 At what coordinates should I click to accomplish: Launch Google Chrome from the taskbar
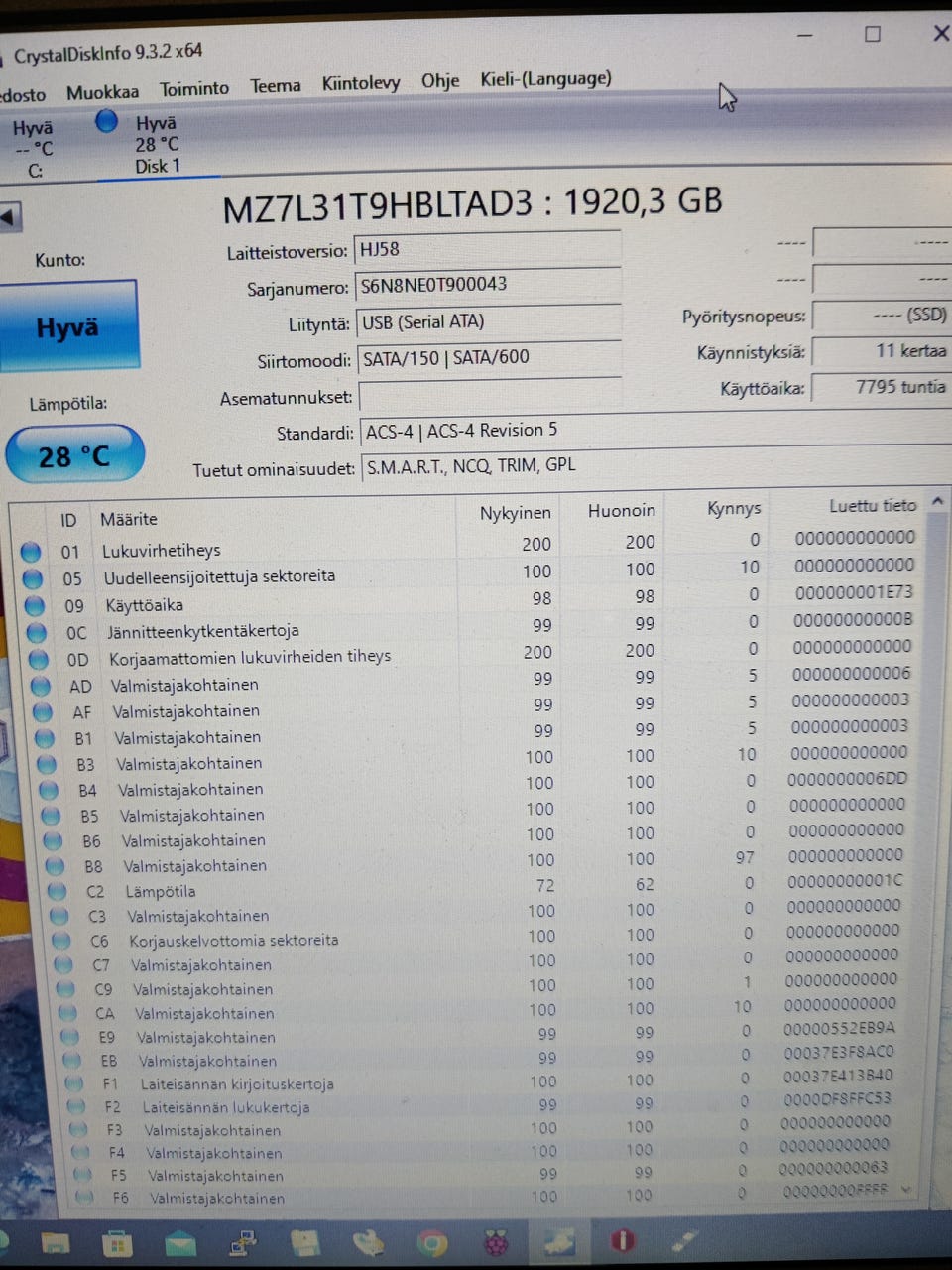[431, 1241]
